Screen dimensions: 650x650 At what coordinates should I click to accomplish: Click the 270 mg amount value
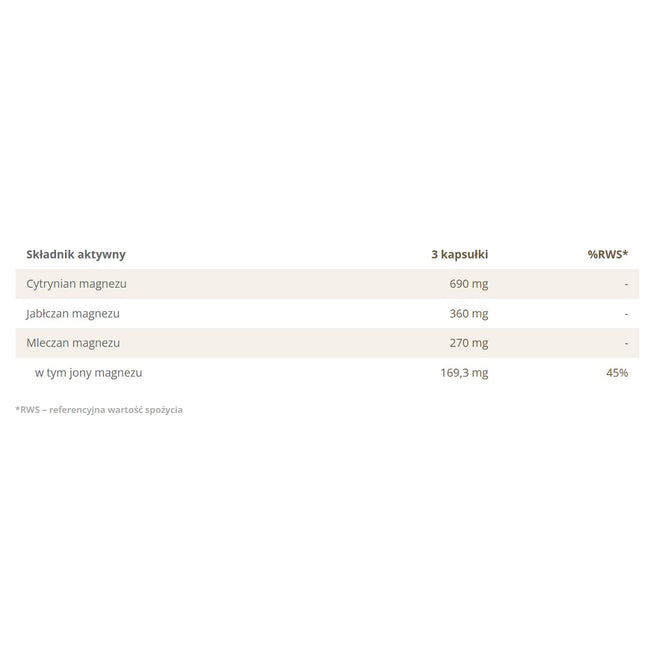point(468,343)
